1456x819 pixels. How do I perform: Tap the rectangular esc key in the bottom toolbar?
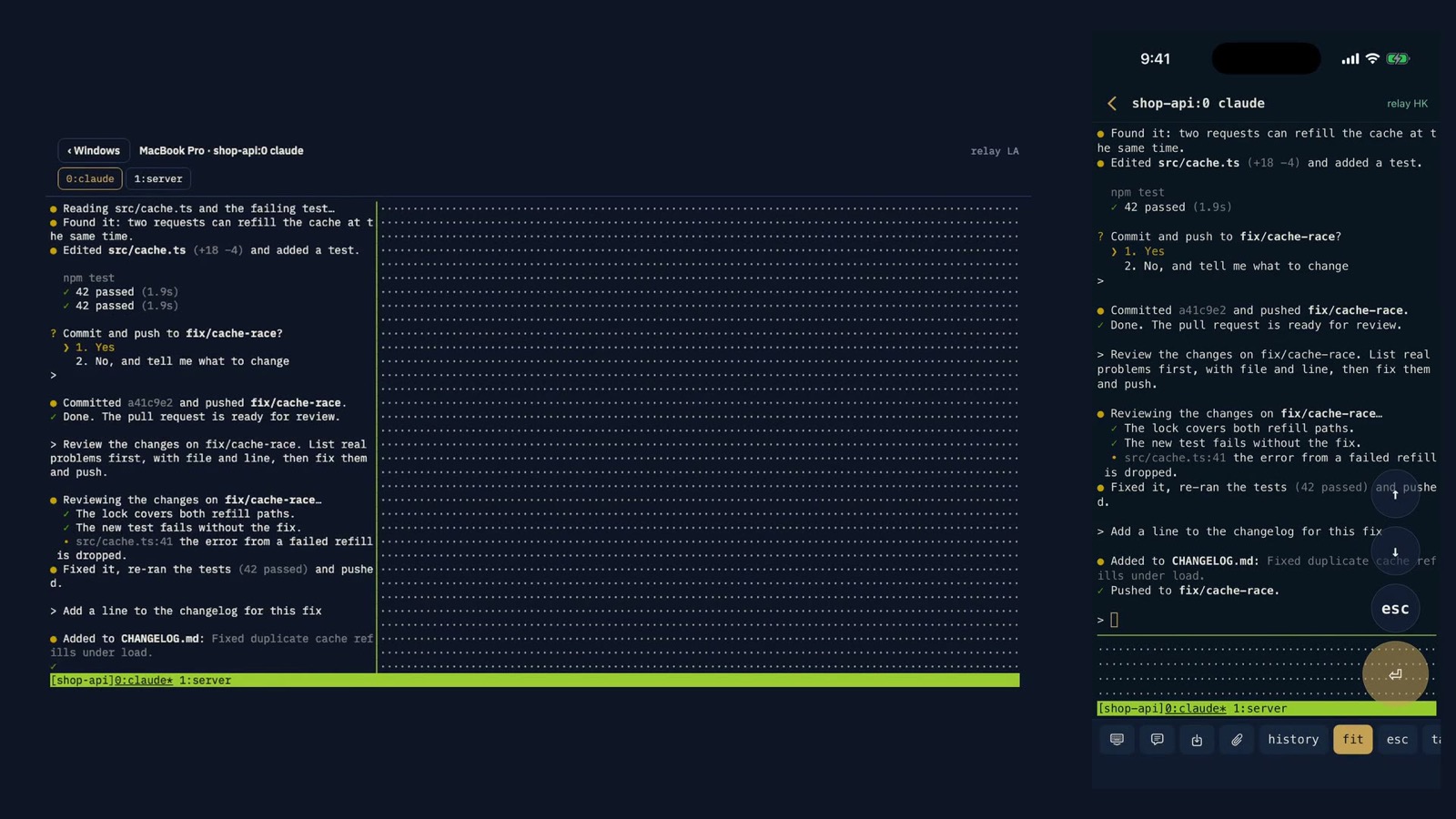pyautogui.click(x=1397, y=740)
